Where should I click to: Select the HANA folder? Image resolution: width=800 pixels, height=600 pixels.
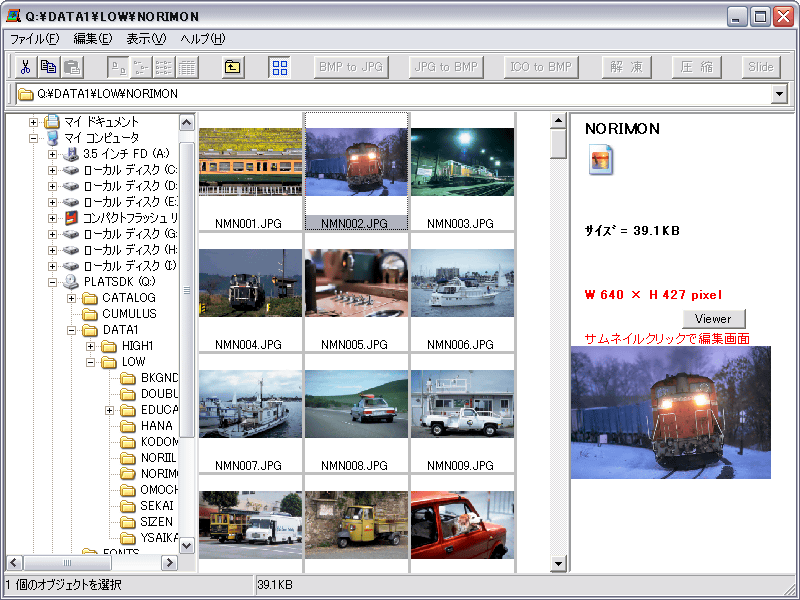click(146, 426)
